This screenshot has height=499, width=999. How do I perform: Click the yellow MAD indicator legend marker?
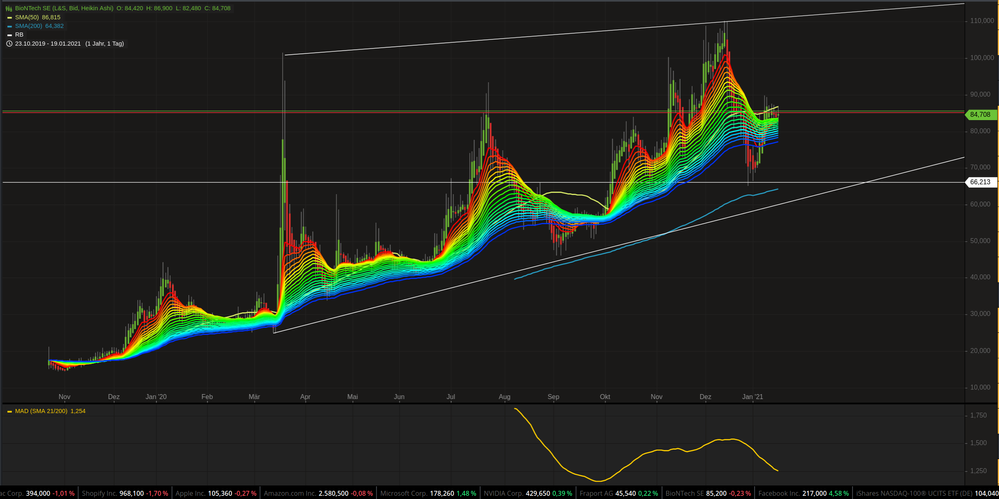[8, 410]
